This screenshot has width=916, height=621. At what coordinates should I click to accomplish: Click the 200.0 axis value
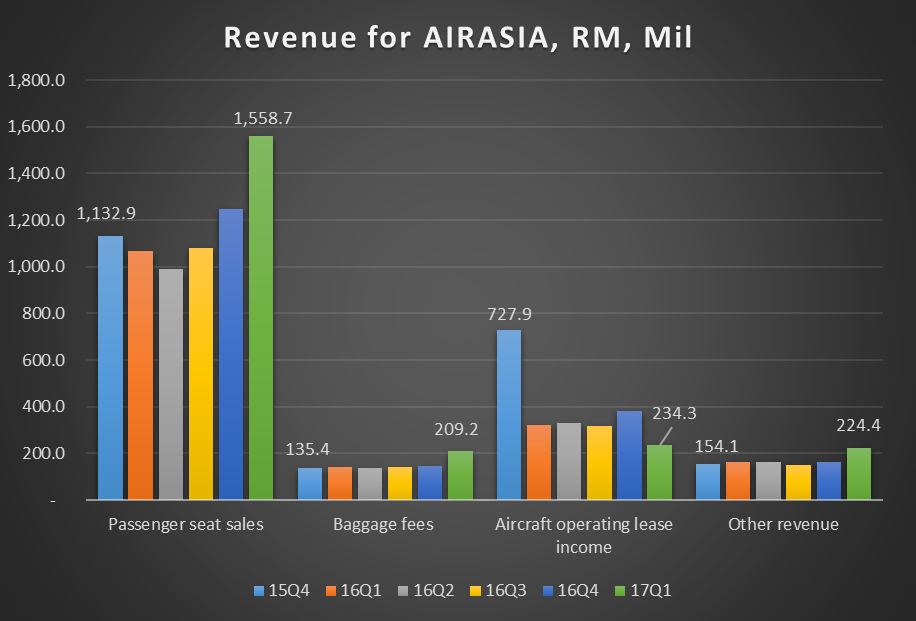coord(44,453)
